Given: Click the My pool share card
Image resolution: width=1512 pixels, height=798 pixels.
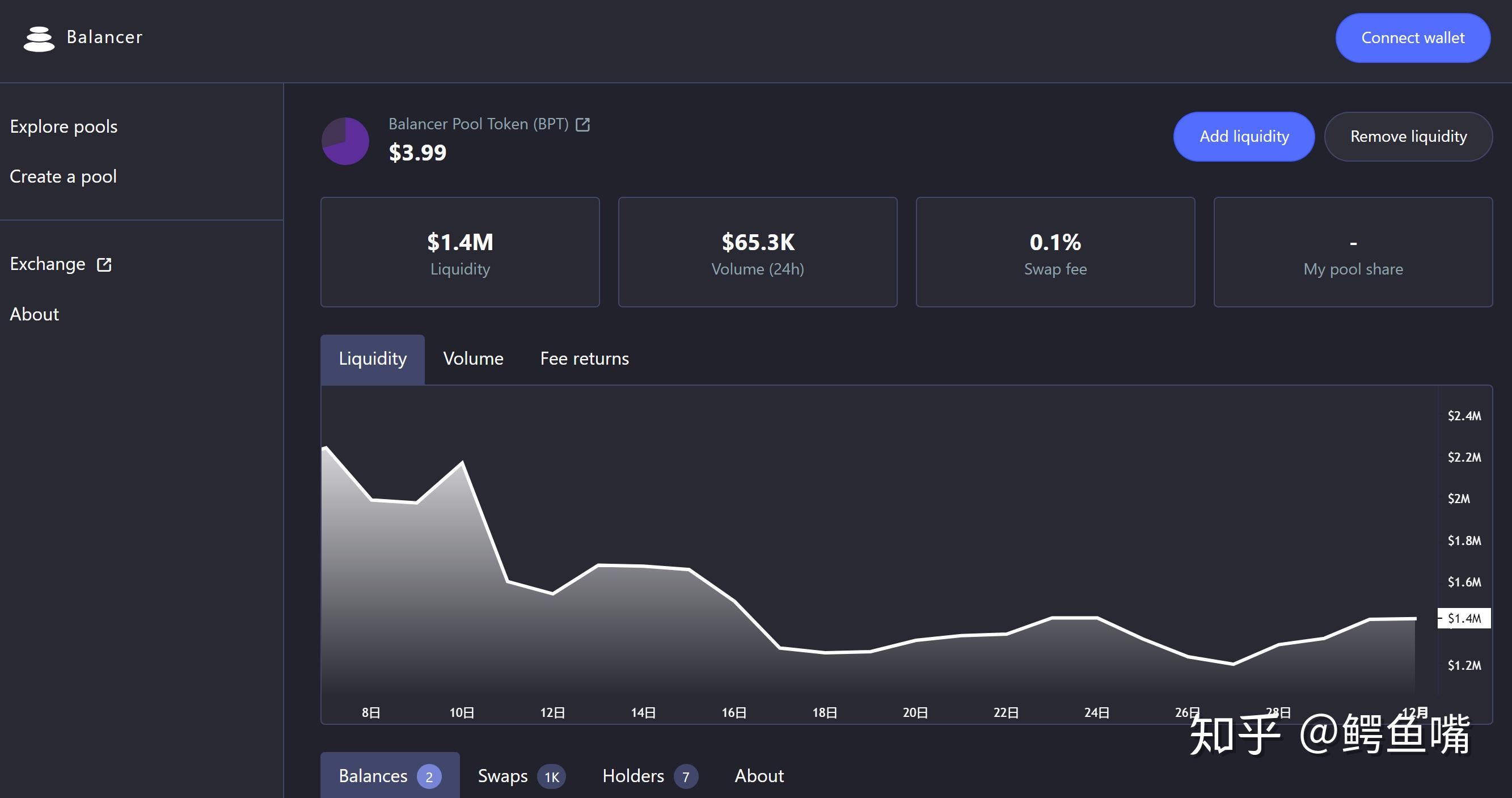Looking at the screenshot, I should pyautogui.click(x=1353, y=252).
